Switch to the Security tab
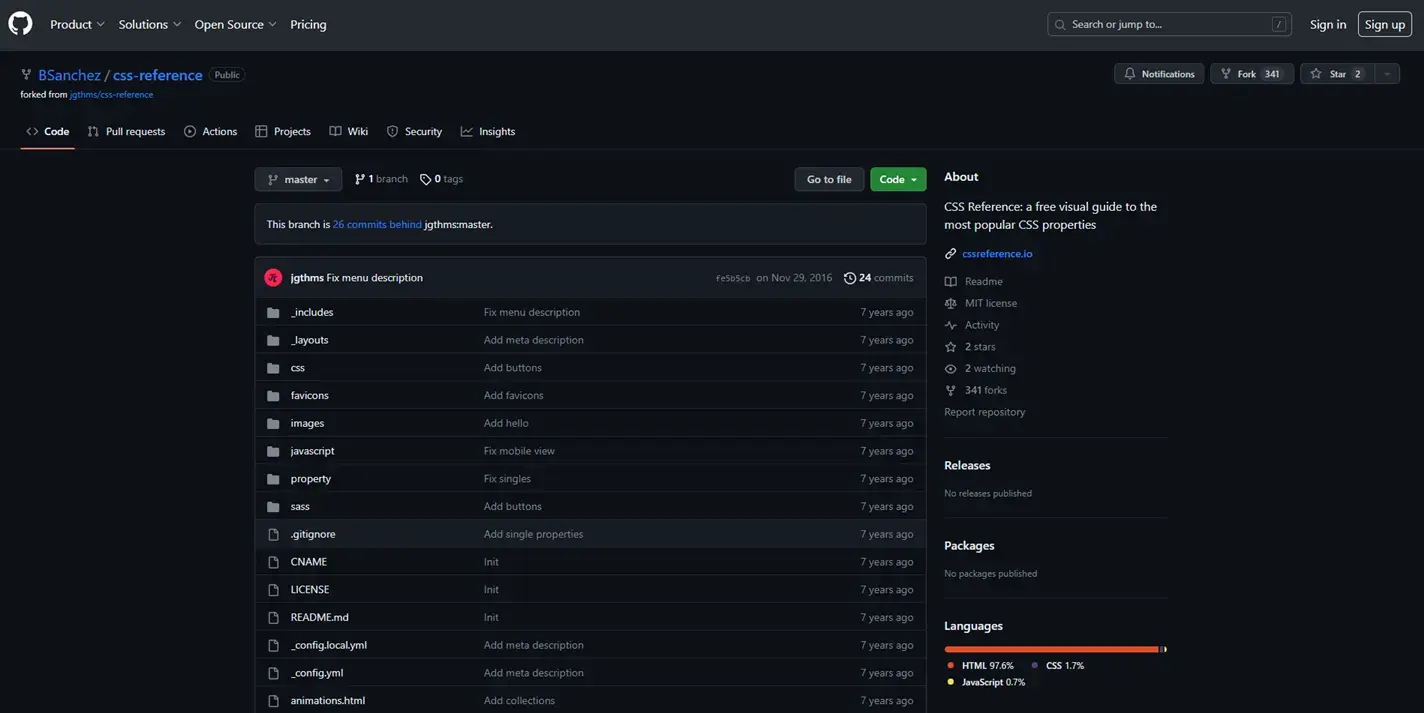Screen dimensions: 1424x713 (x=414, y=131)
